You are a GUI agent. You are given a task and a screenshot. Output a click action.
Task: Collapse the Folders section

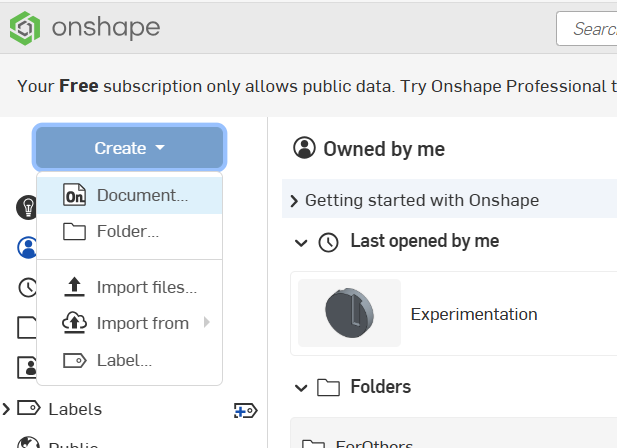point(301,386)
